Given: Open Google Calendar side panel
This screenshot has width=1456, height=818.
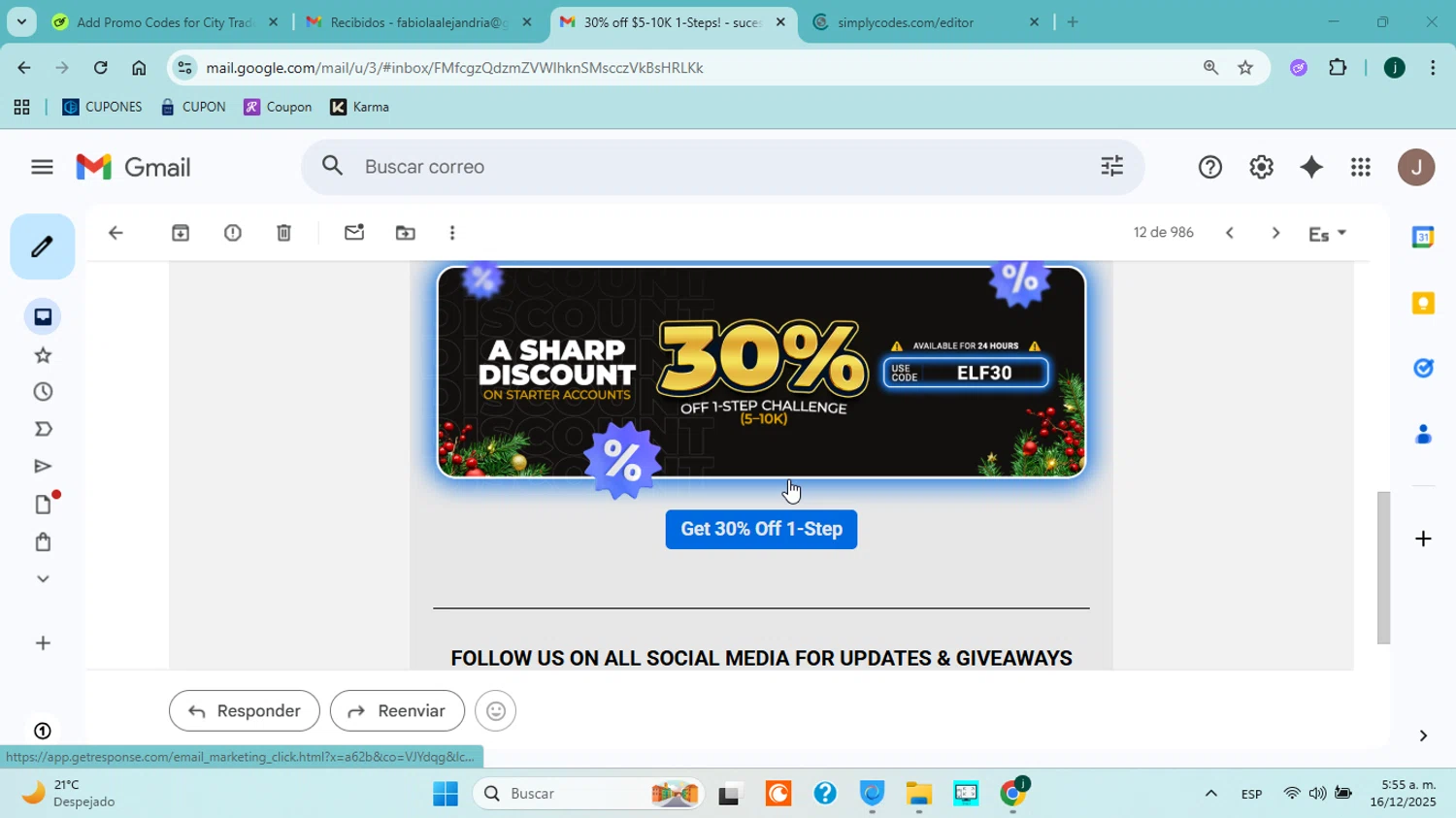Looking at the screenshot, I should coord(1423,237).
